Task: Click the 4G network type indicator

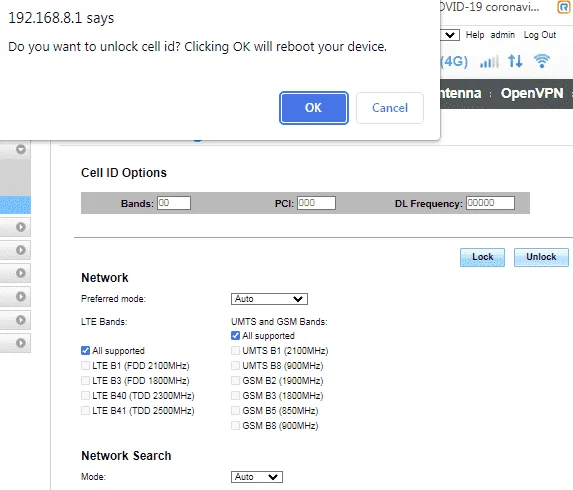Action: (x=454, y=61)
